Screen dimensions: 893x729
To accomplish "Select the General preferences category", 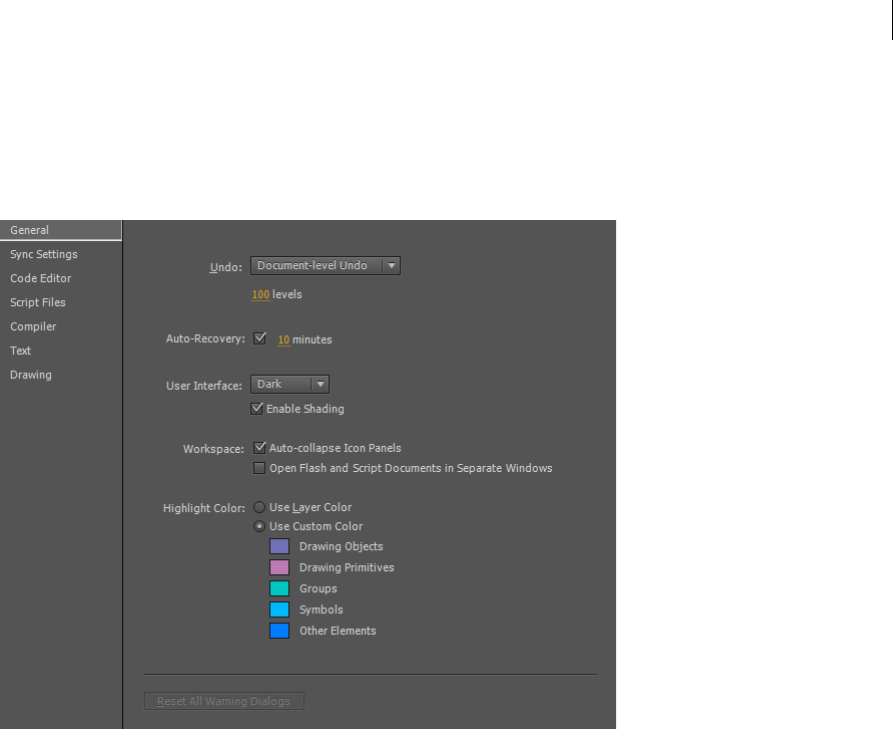I will tap(60, 230).
